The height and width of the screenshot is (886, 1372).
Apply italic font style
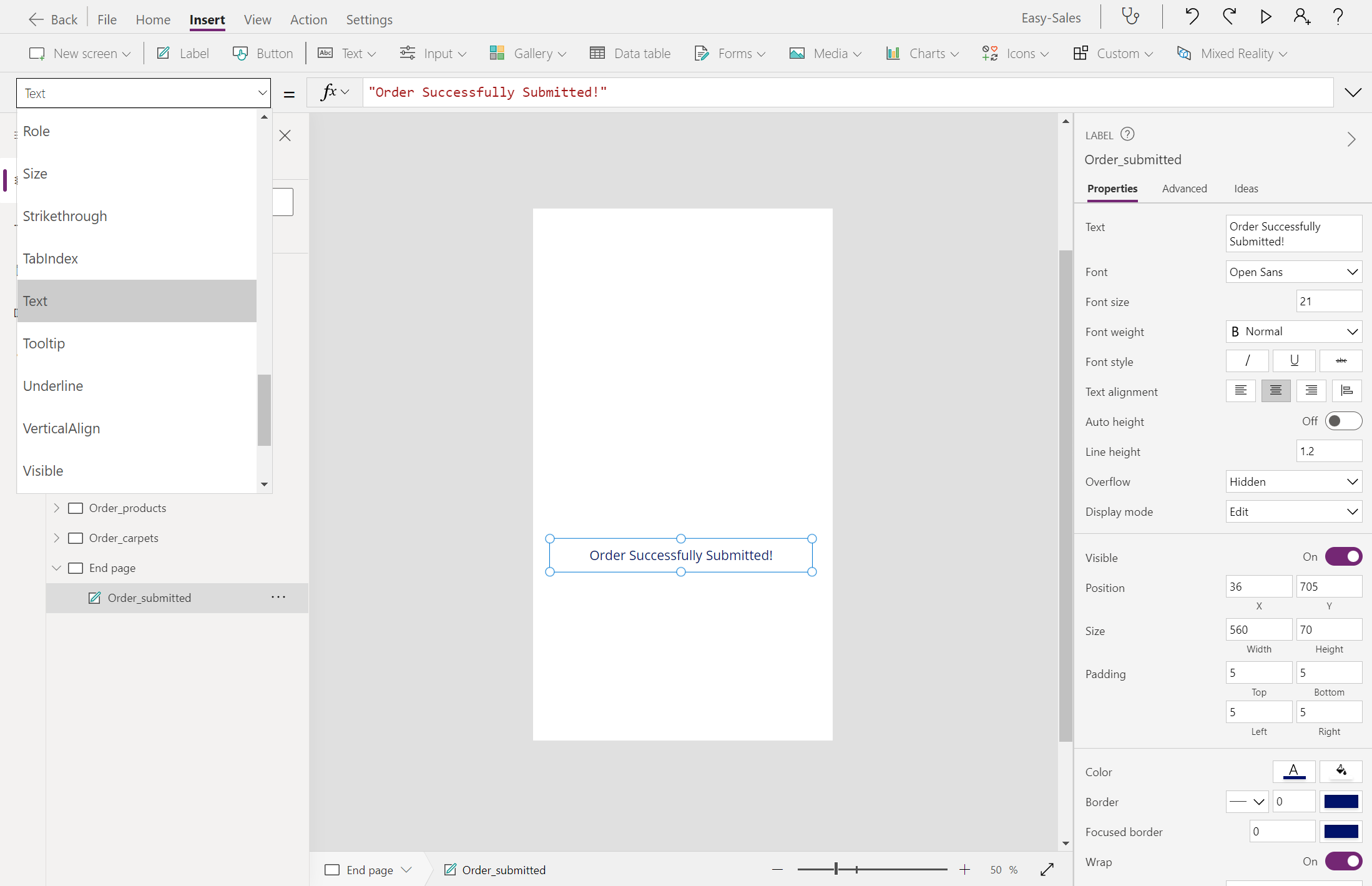pos(1247,361)
